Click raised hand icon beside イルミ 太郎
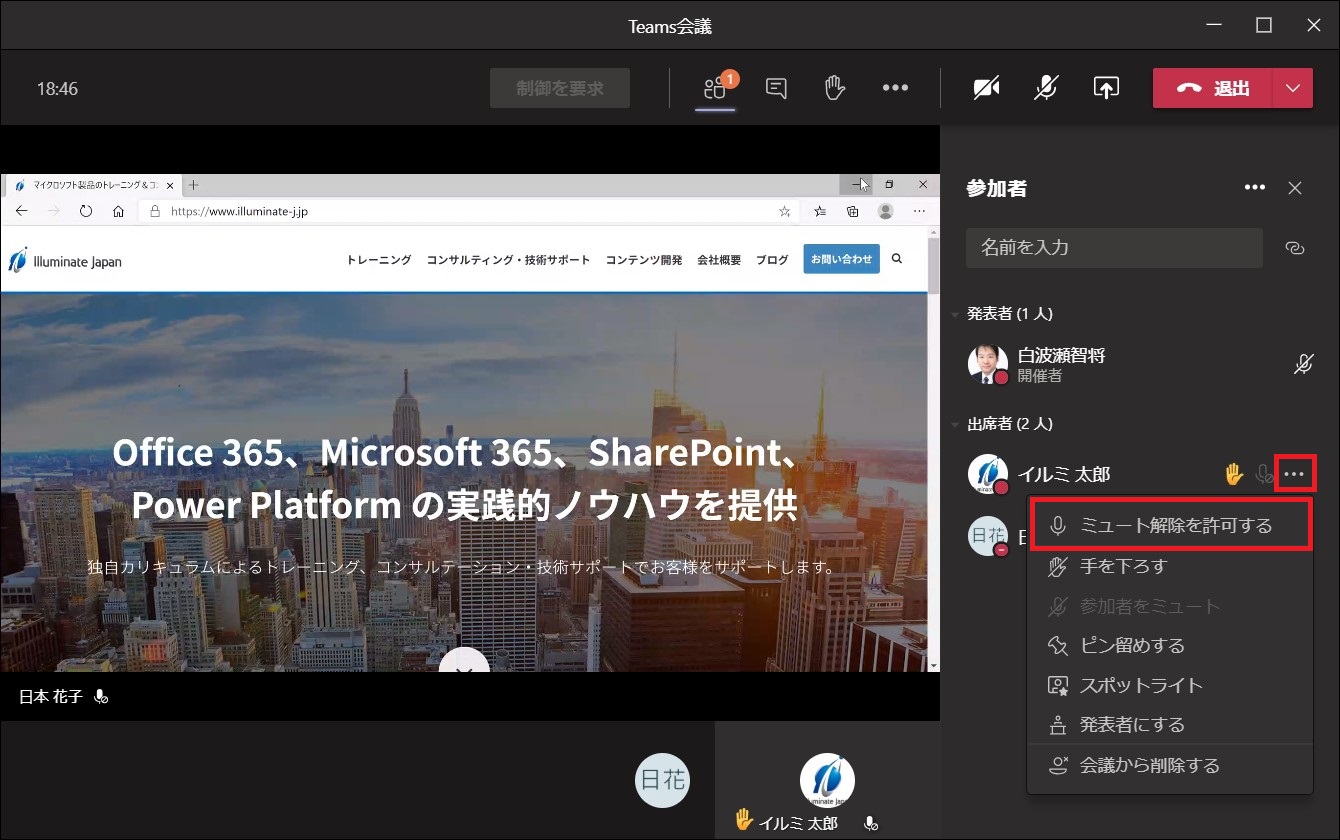The image size is (1340, 840). (x=1234, y=474)
